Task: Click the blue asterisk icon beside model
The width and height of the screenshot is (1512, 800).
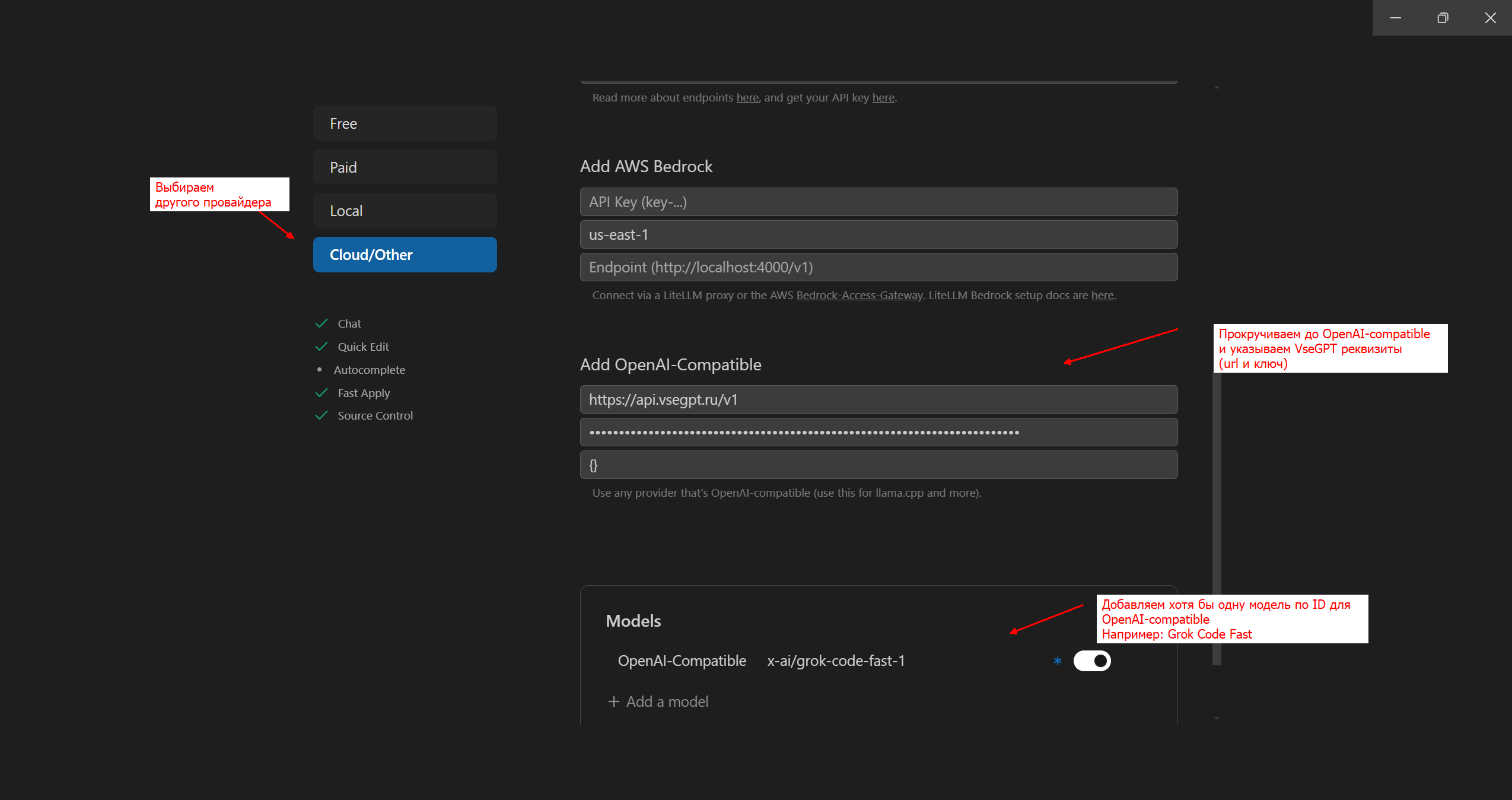Action: 1057,661
